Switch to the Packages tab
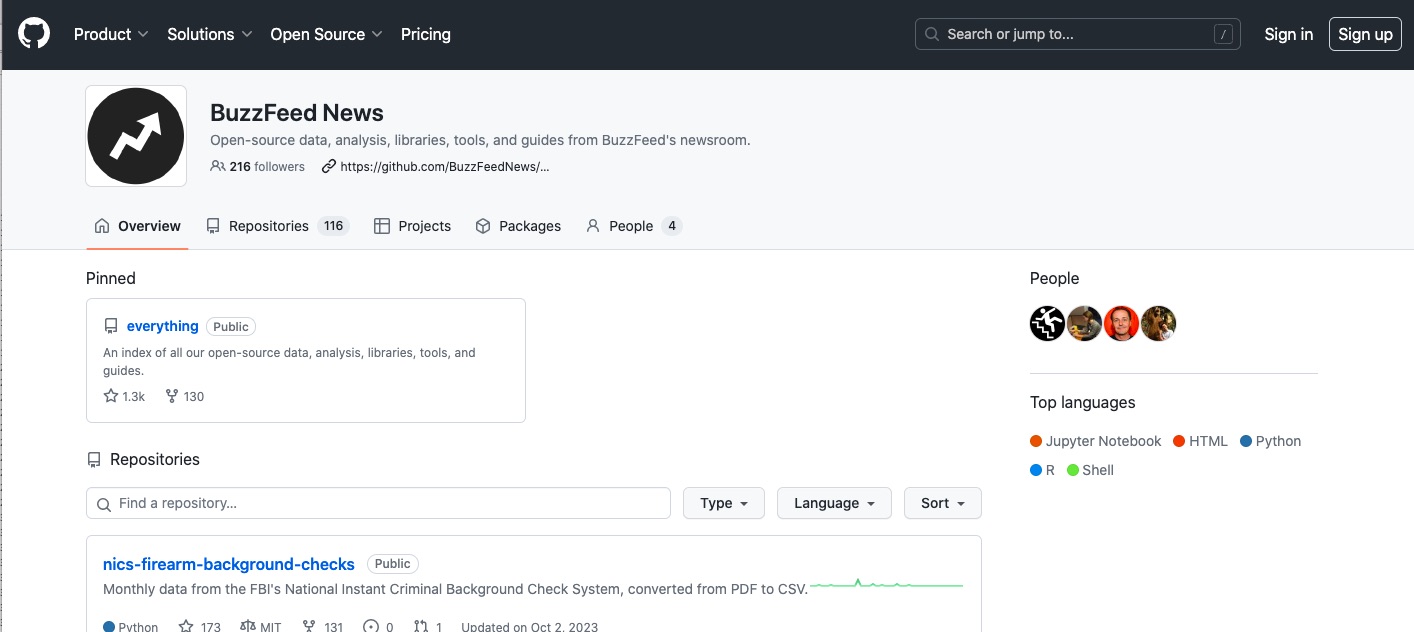 coord(529,226)
